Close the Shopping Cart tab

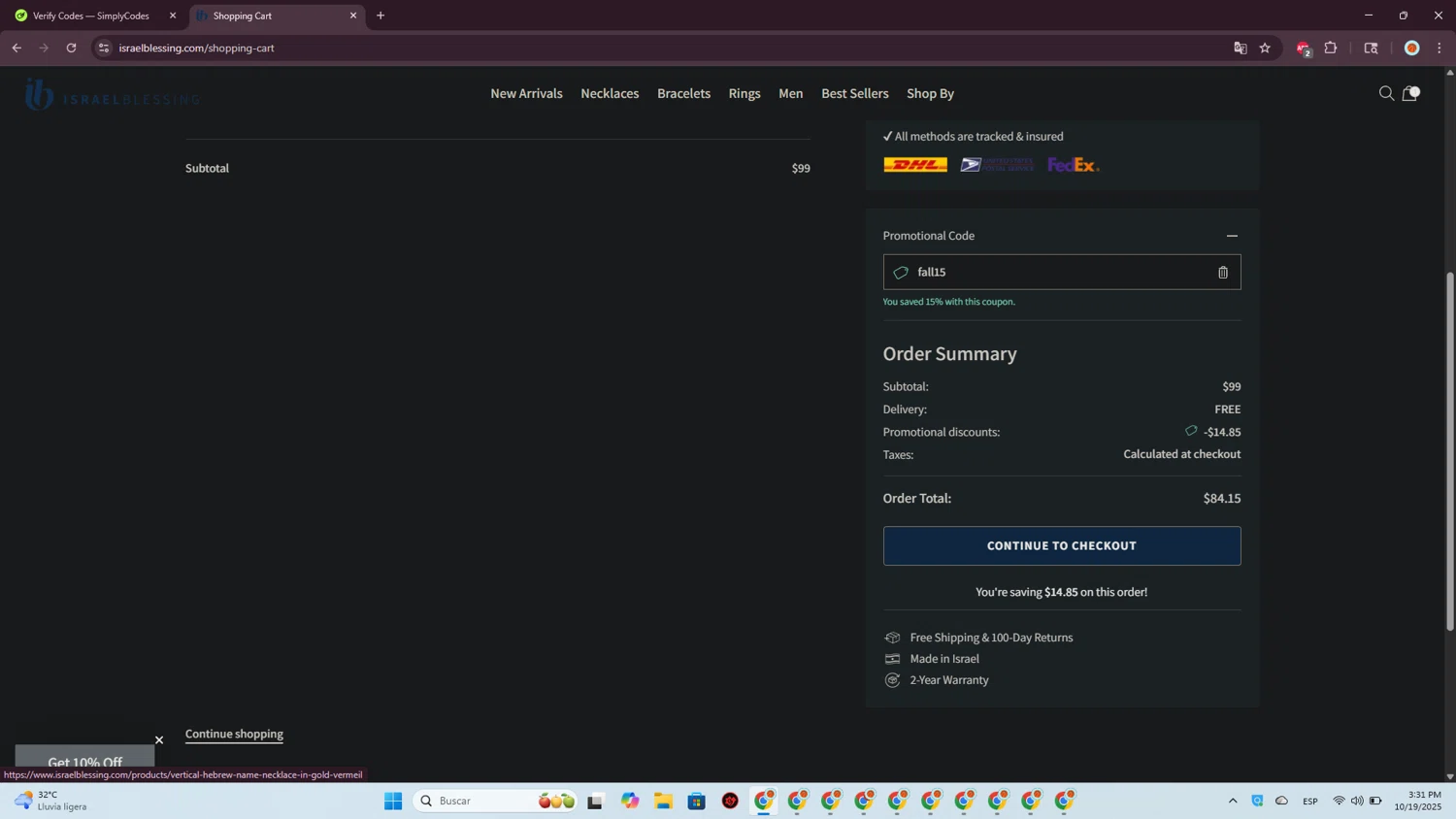353,16
